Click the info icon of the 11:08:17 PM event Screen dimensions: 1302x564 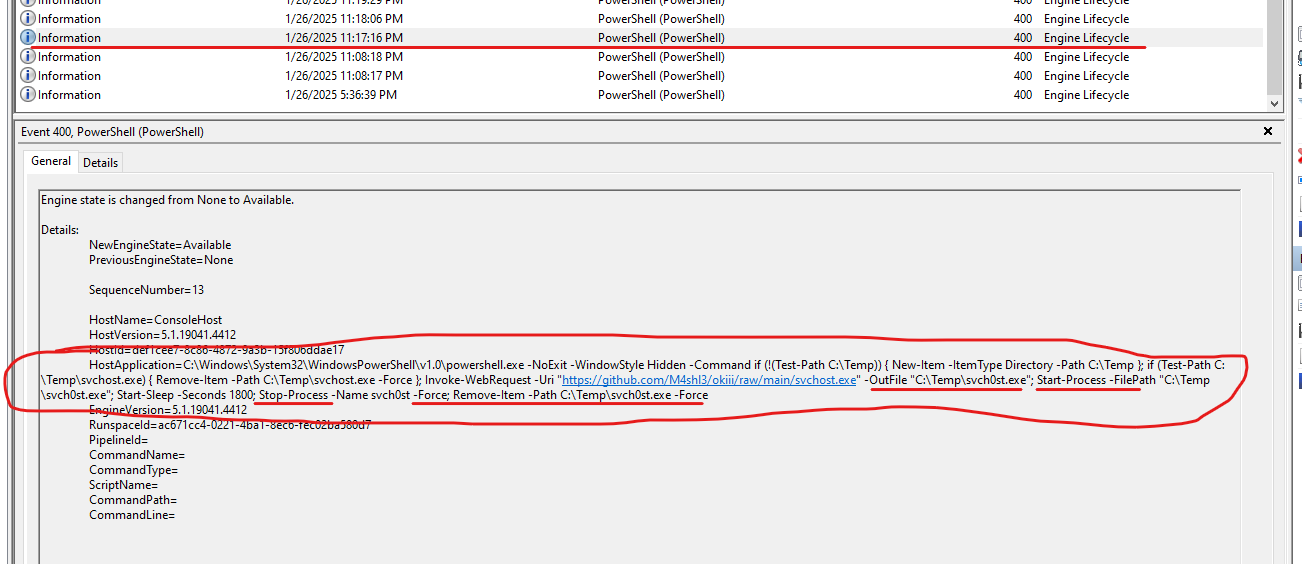click(29, 76)
